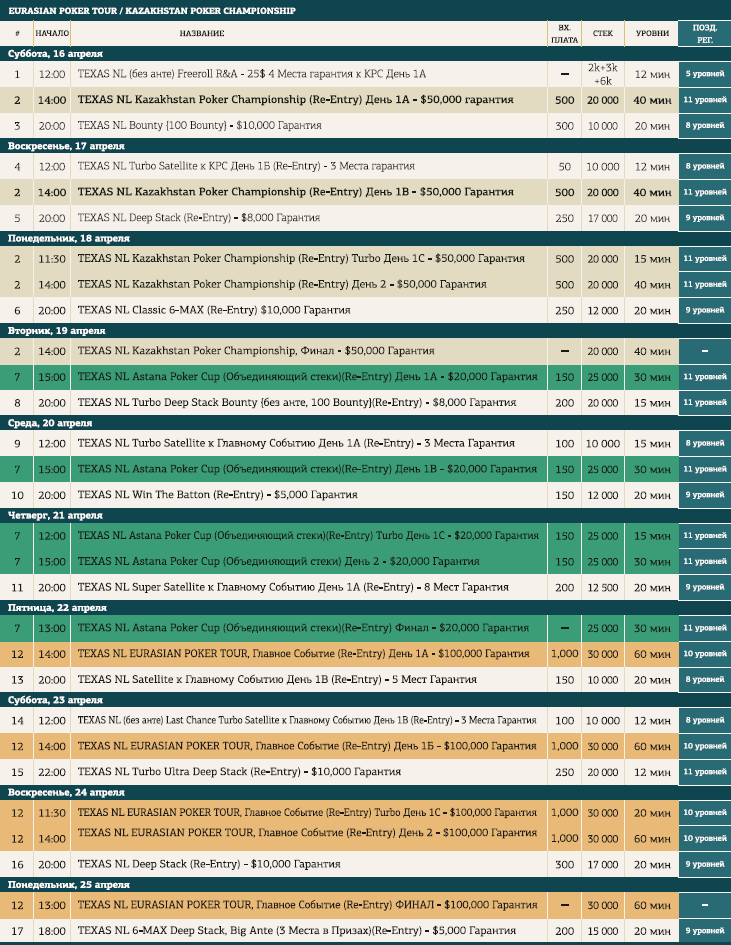The width and height of the screenshot is (731, 945).
Task: Click the СТЕК column header
Action: tap(602, 33)
